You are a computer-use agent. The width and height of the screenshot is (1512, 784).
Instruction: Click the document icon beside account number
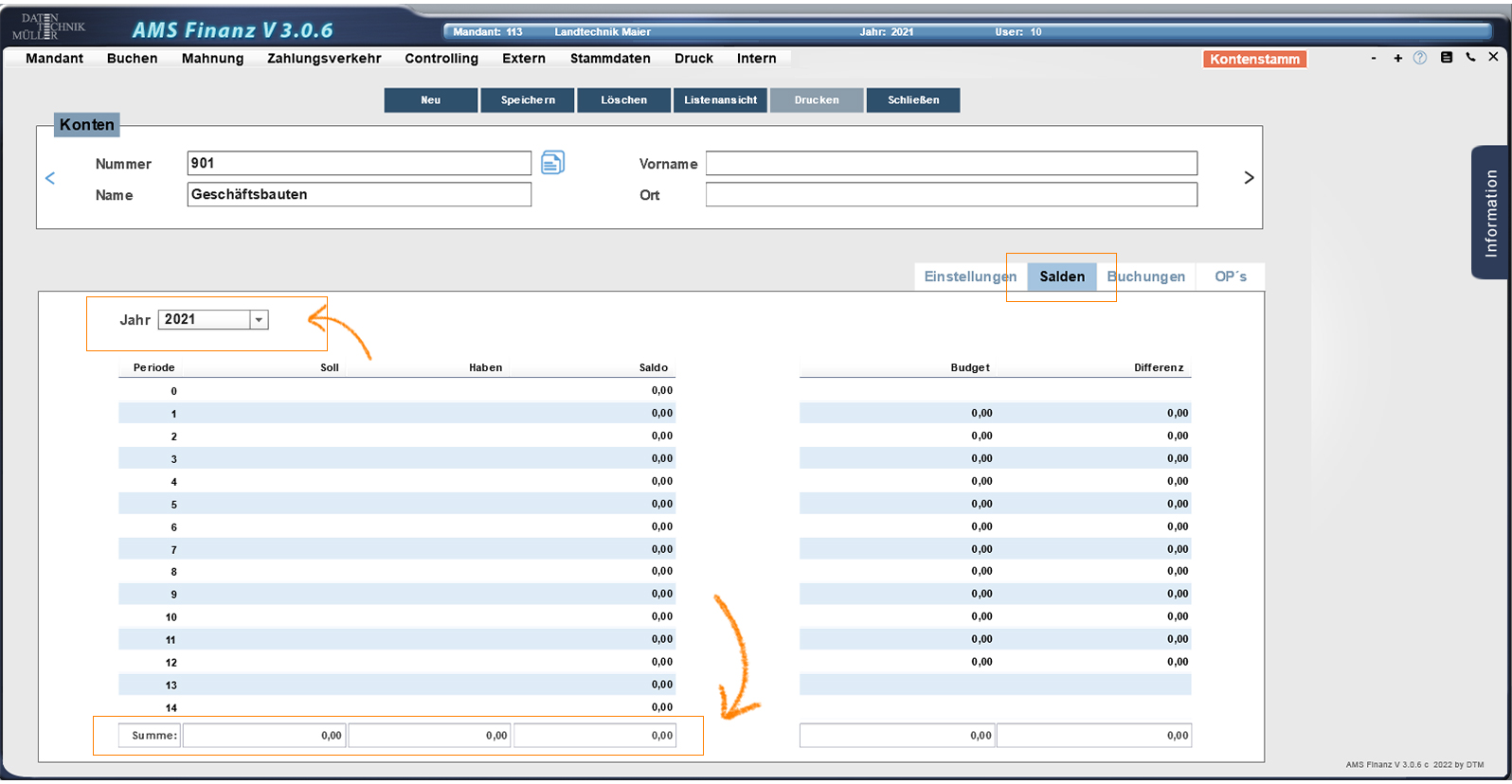pyautogui.click(x=552, y=163)
